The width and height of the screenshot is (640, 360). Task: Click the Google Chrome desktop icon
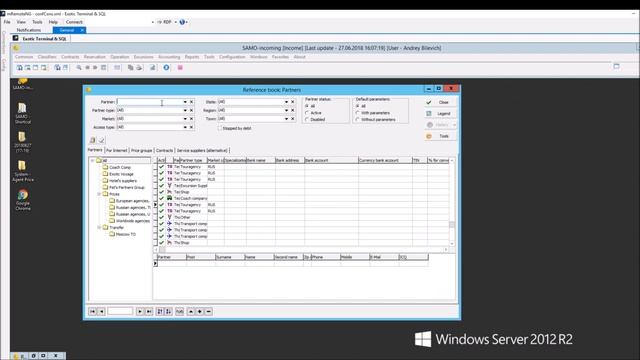tap(23, 200)
